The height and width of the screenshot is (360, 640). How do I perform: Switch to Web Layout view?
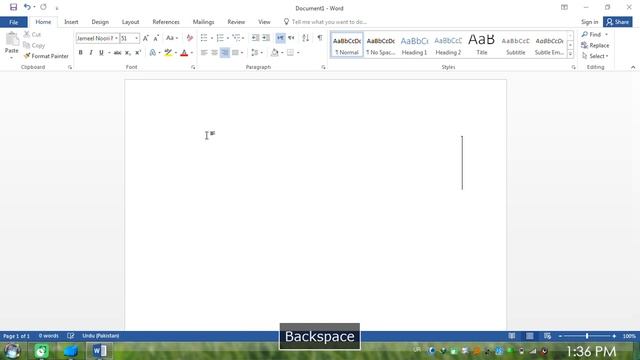coord(547,336)
